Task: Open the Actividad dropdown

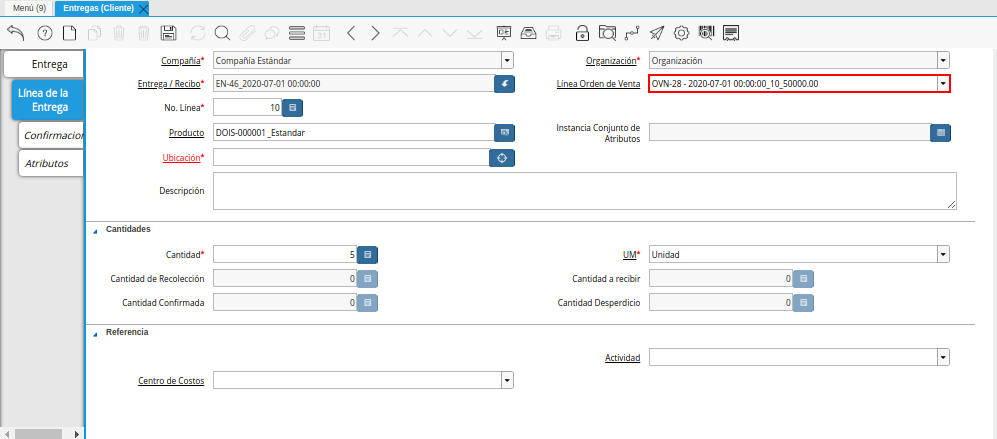Action: click(944, 358)
